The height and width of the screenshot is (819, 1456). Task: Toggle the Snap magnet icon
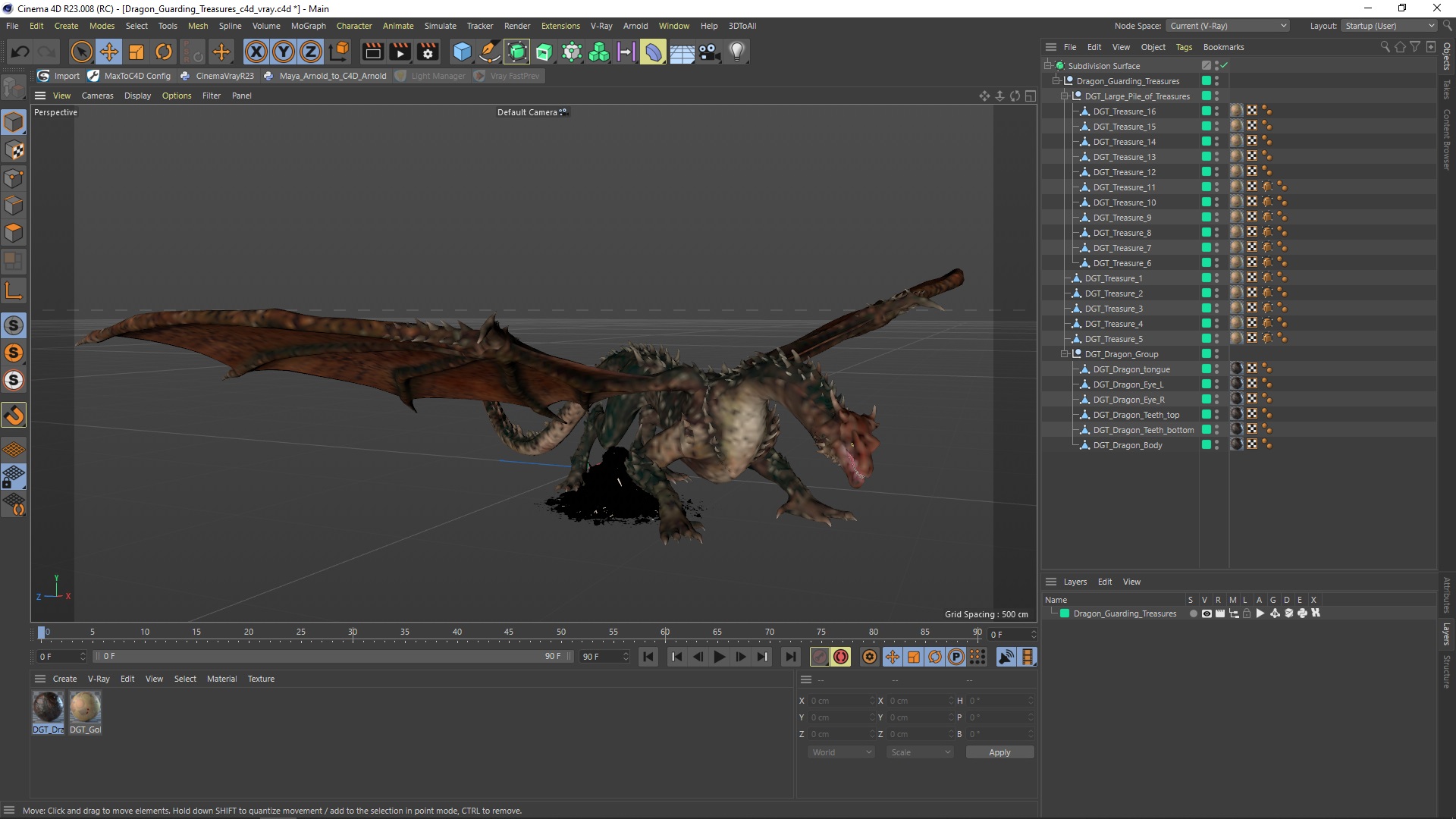coord(14,415)
